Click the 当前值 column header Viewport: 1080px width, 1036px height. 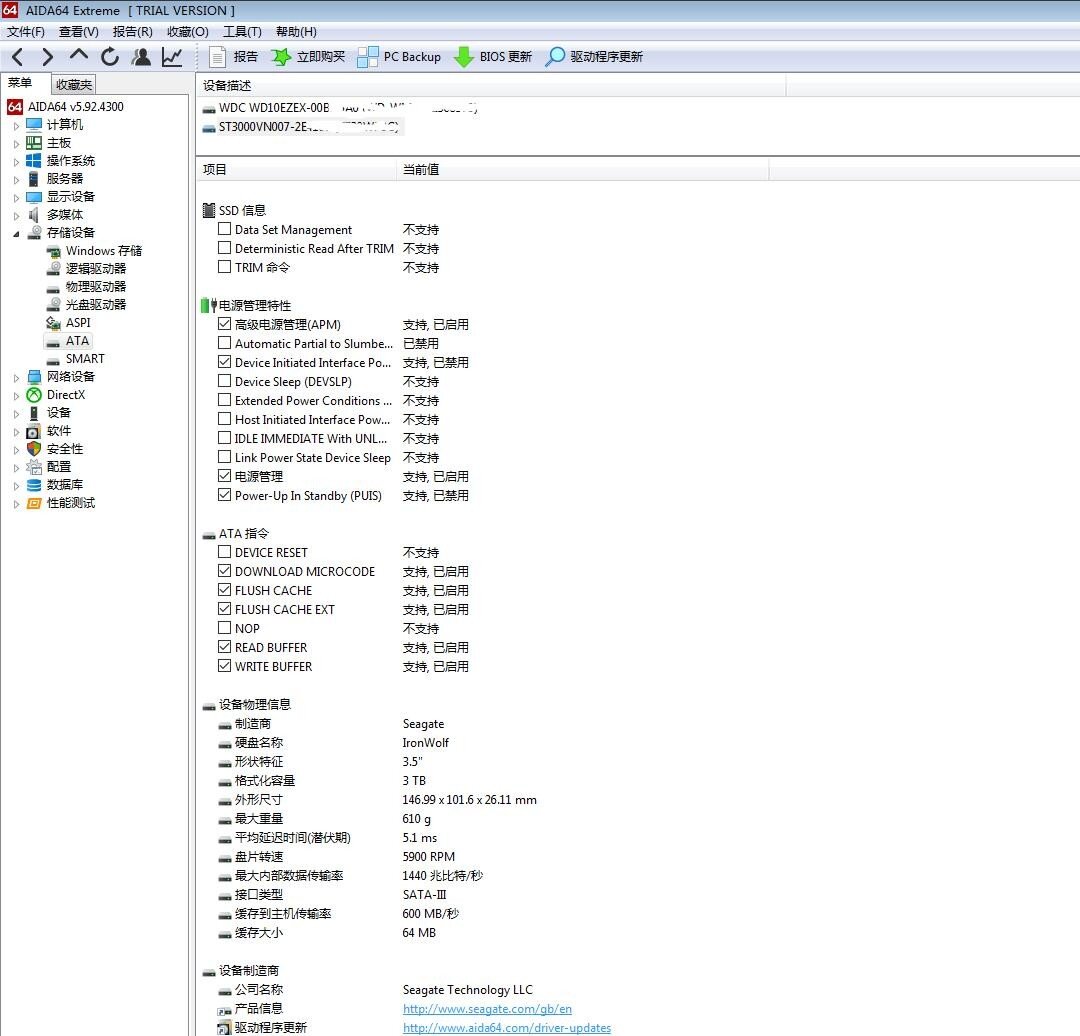582,169
